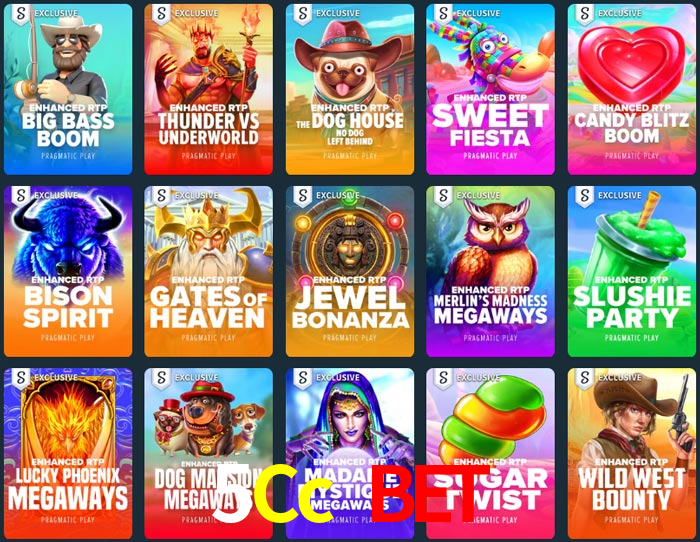Launch The Dog House game card
The width and height of the screenshot is (700, 542).
pyautogui.click(x=350, y=89)
